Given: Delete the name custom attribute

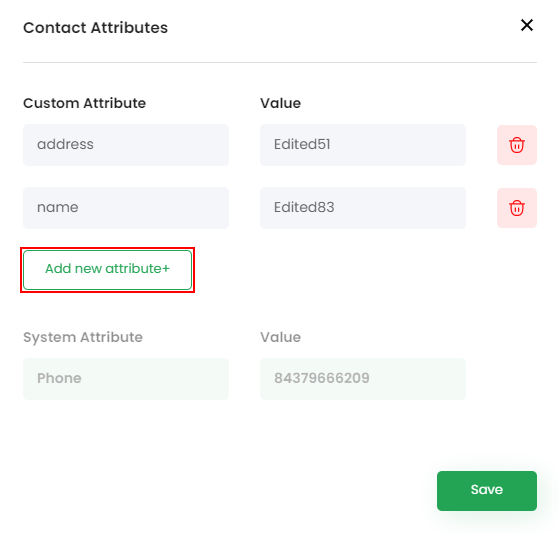Looking at the screenshot, I should [x=517, y=208].
